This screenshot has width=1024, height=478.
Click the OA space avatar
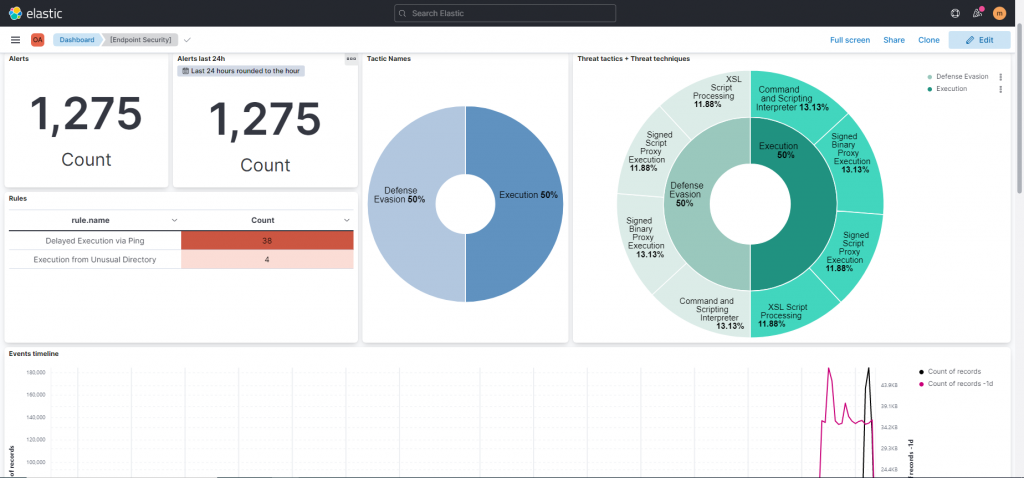point(38,40)
